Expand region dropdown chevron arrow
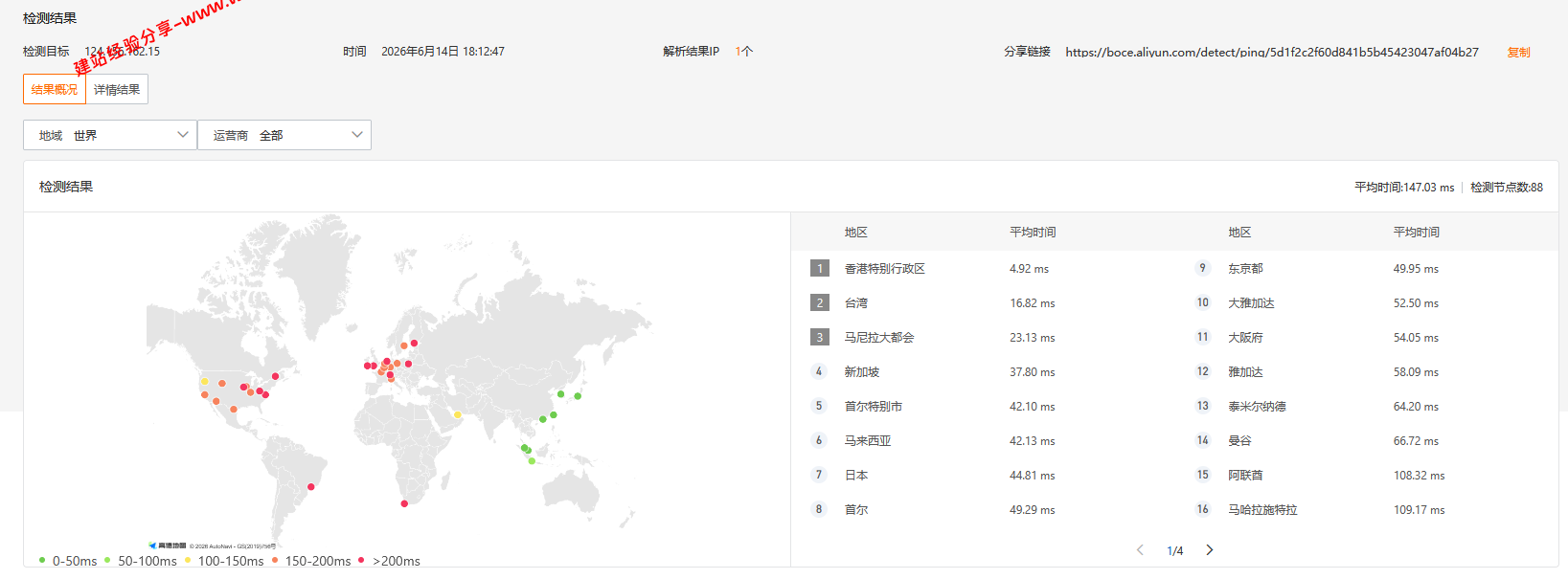This screenshot has width=1568, height=579. (183, 135)
